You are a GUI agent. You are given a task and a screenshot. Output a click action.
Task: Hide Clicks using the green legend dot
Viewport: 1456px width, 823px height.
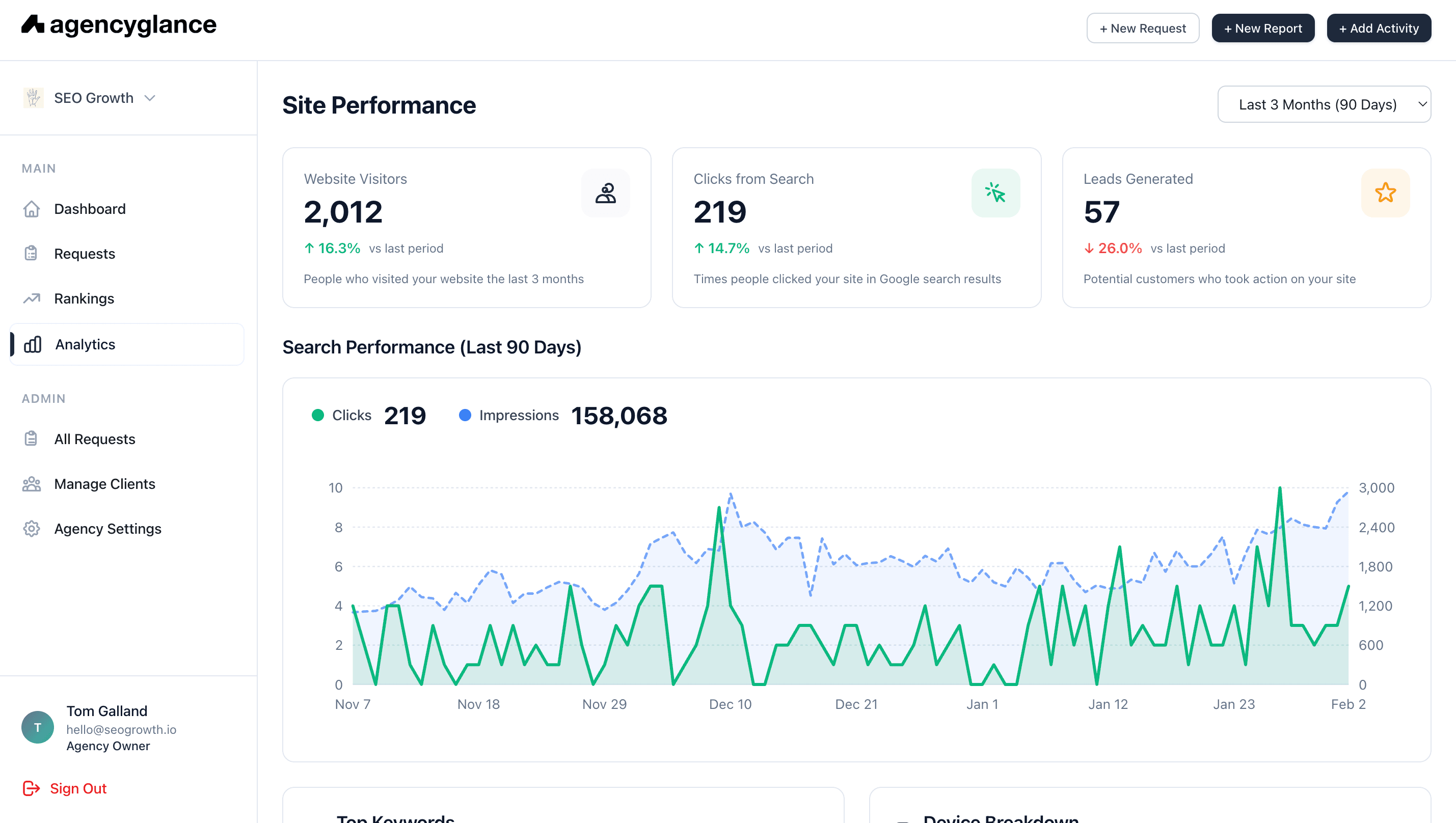click(x=318, y=415)
